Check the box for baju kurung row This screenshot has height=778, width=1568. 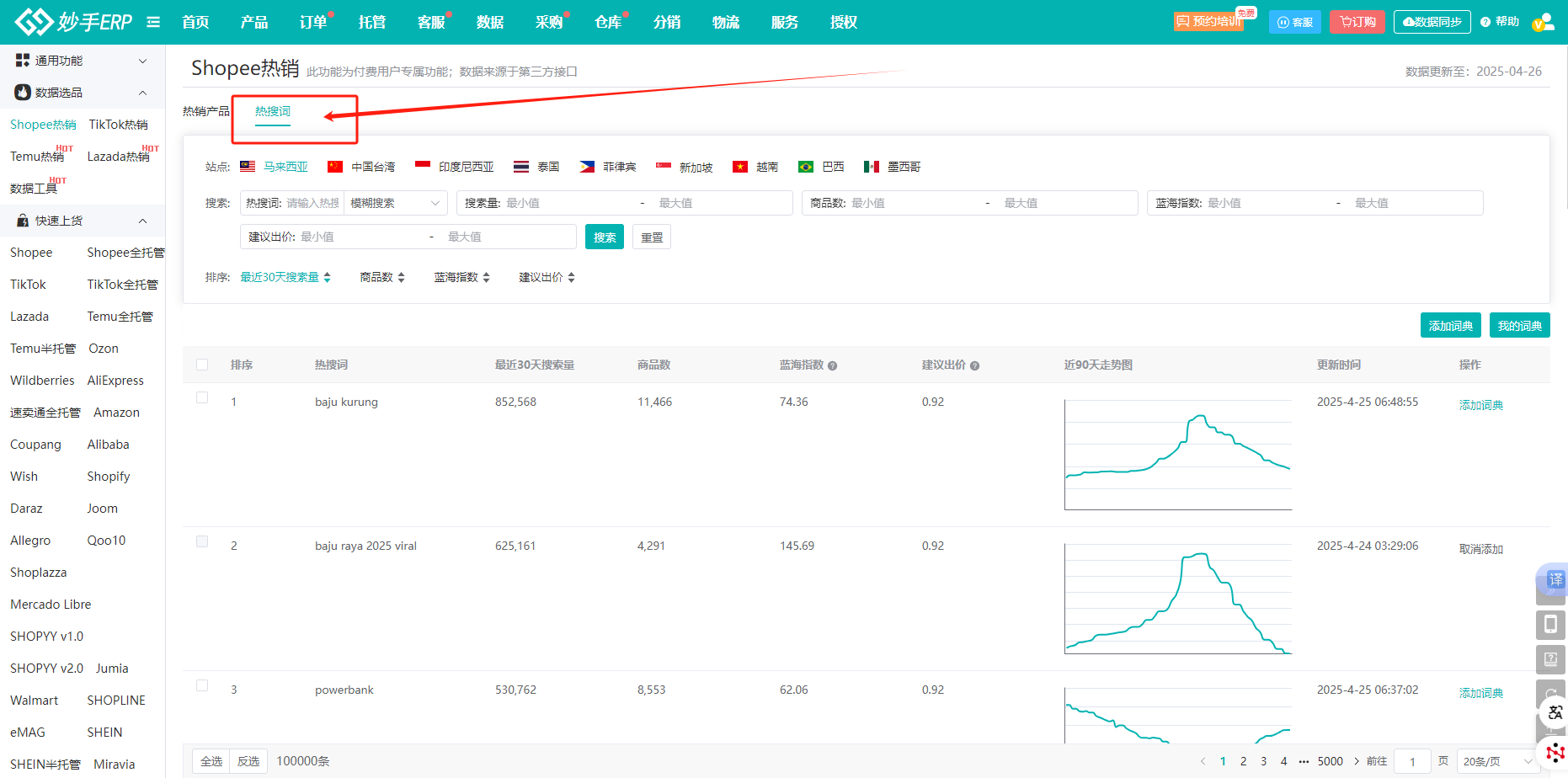[x=202, y=397]
